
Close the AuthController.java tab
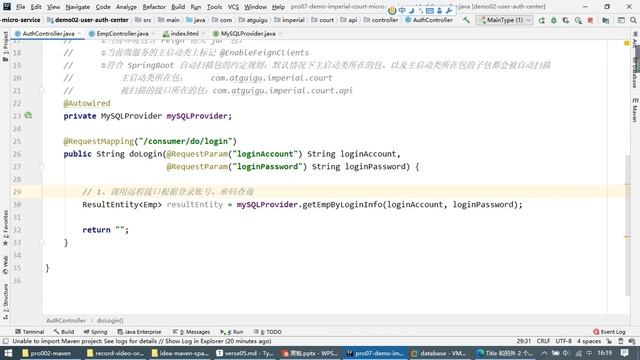click(79, 33)
